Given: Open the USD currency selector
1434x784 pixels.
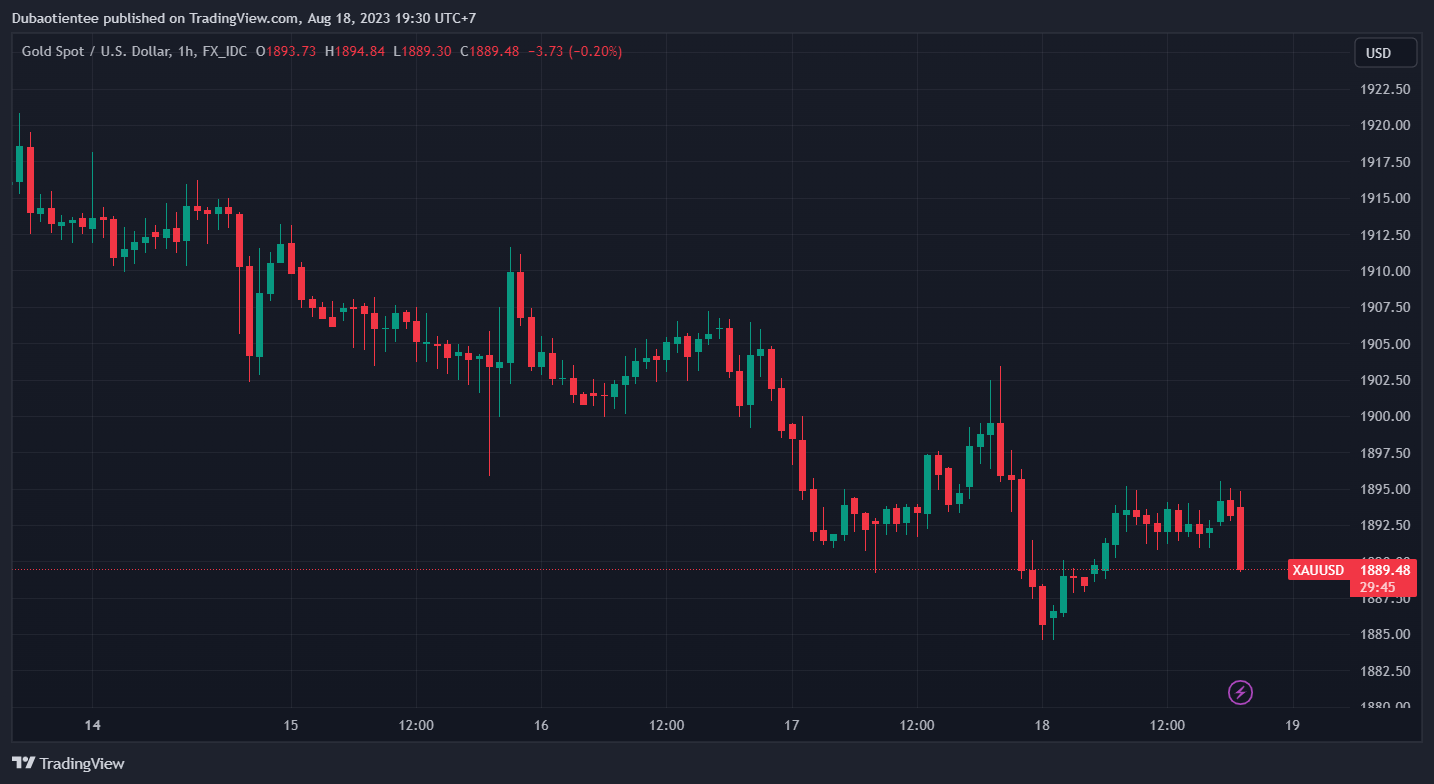Looking at the screenshot, I should (1385, 53).
